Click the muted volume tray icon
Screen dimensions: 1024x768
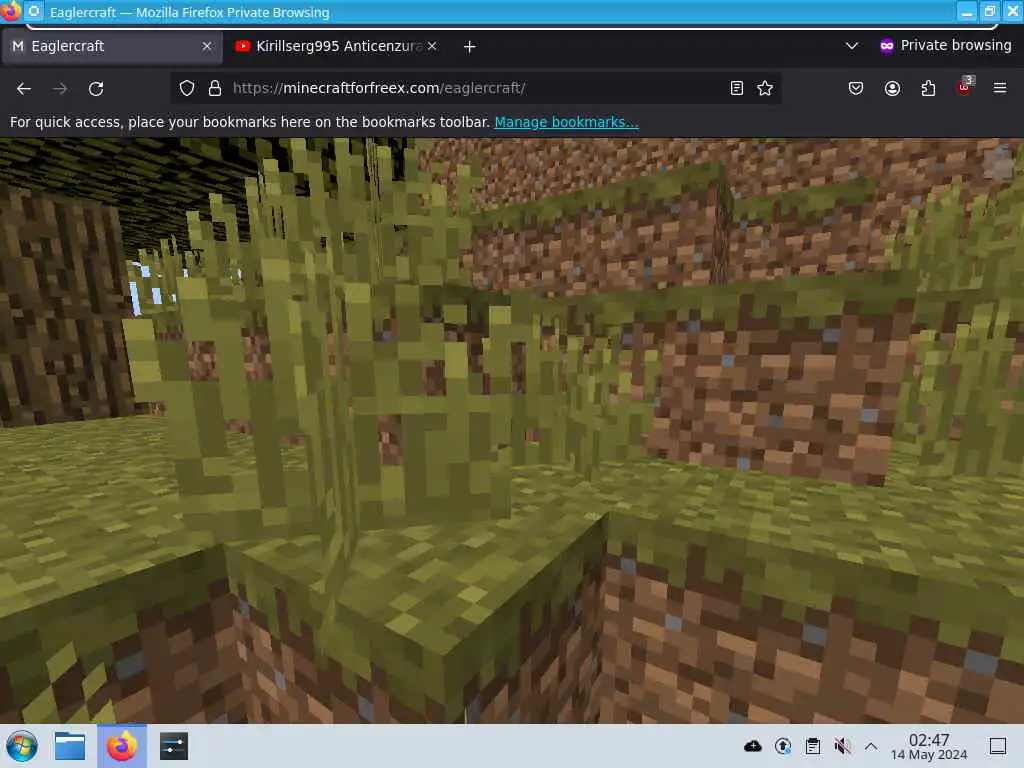[842, 746]
